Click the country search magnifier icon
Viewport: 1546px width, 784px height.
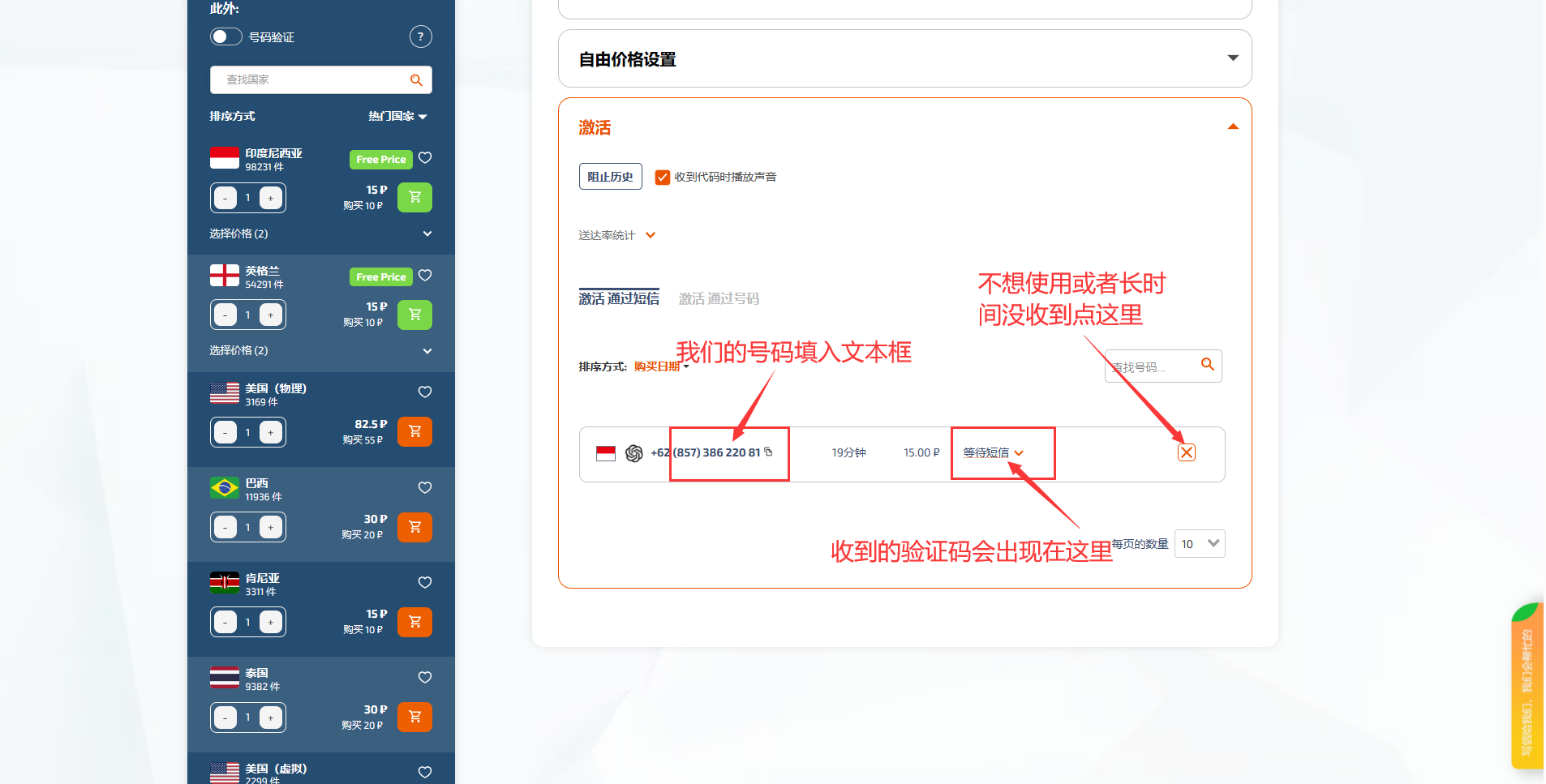(x=416, y=79)
